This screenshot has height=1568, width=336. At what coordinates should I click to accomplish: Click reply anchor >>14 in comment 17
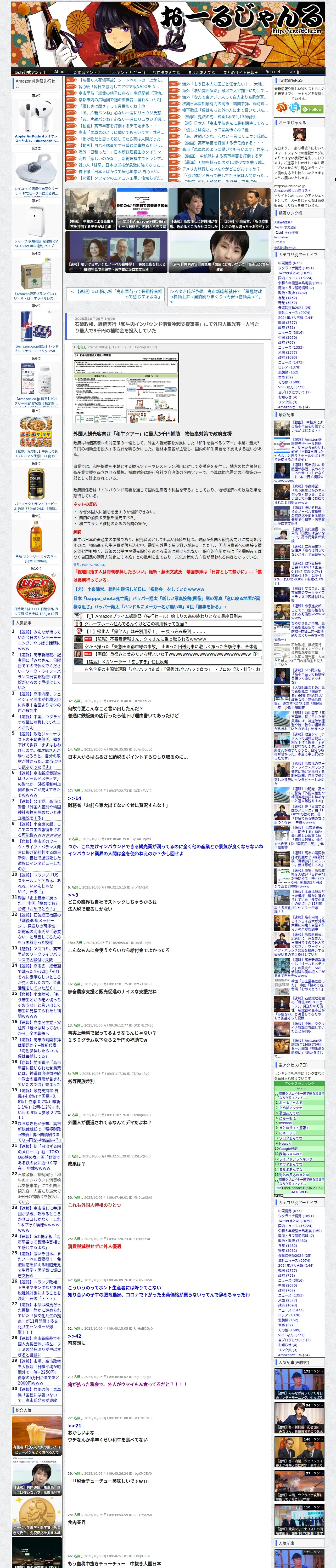pos(74,798)
